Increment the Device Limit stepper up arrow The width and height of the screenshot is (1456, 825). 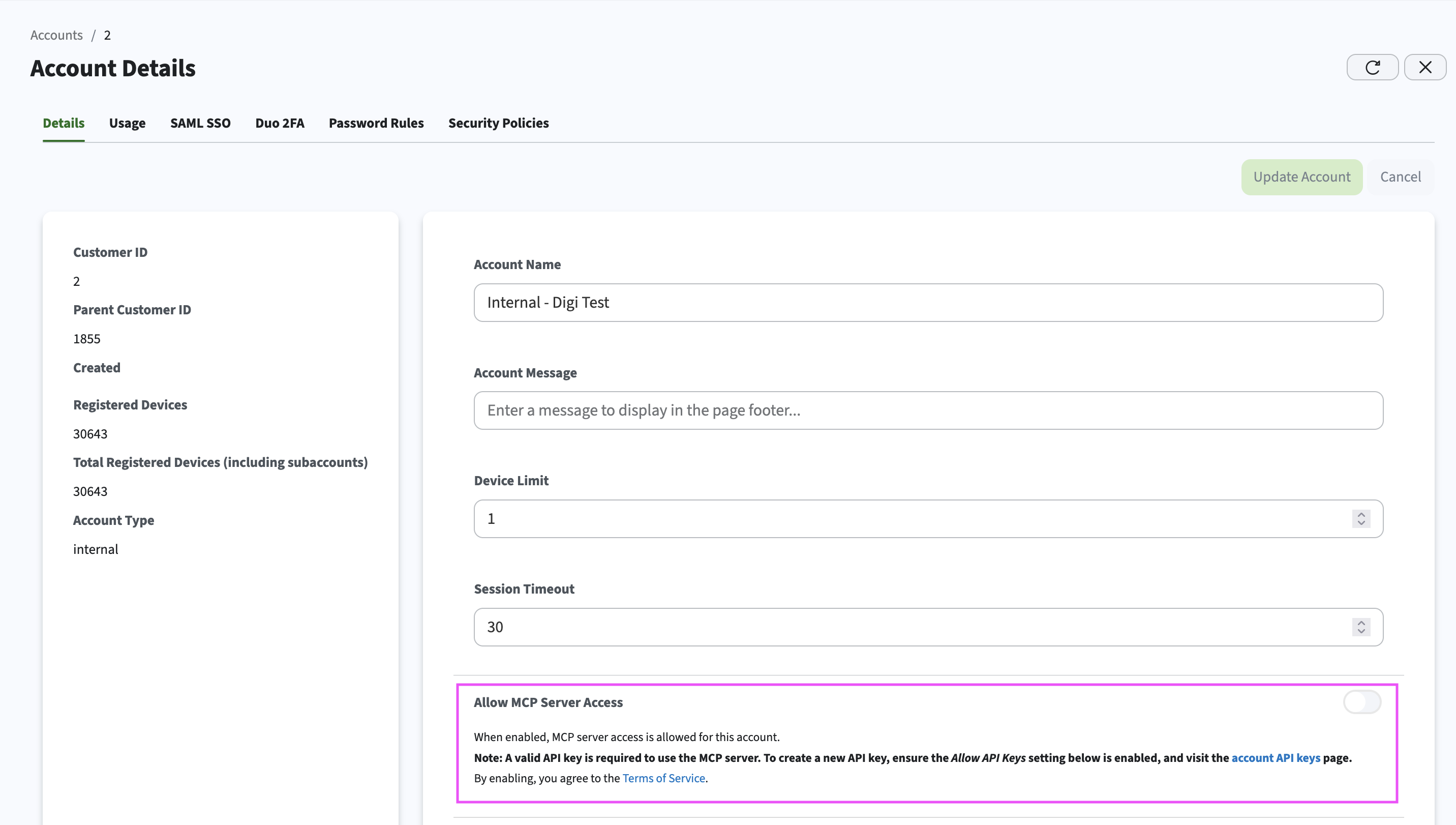pyautogui.click(x=1361, y=515)
